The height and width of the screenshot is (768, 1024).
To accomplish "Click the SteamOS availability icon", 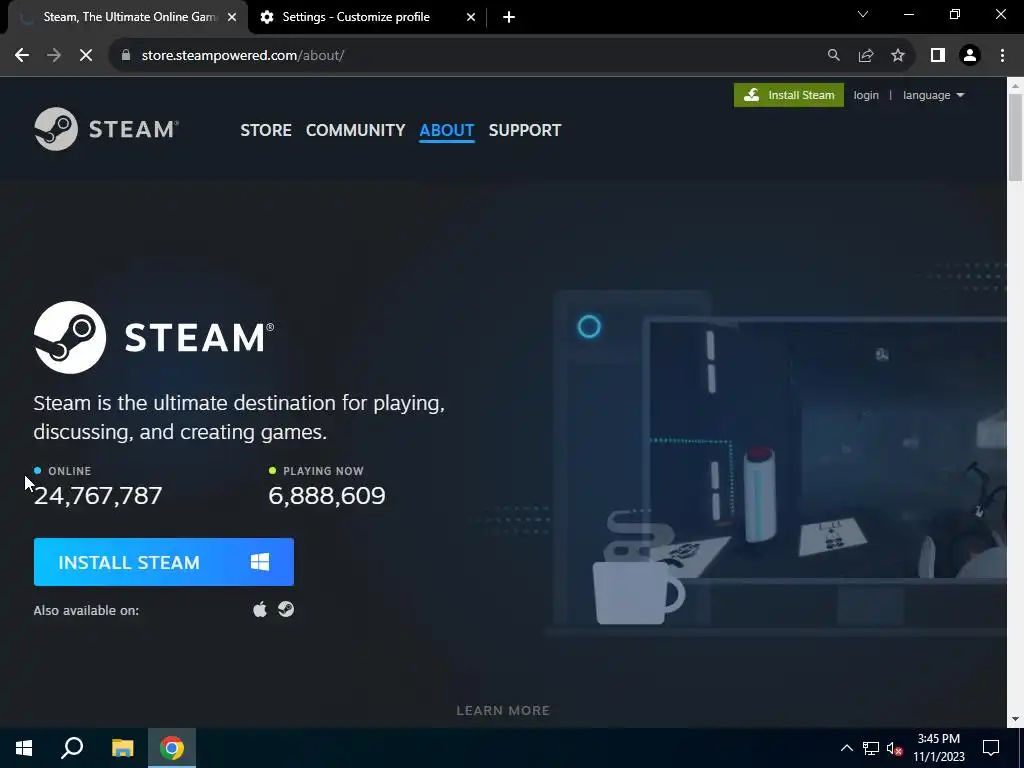I will [286, 609].
